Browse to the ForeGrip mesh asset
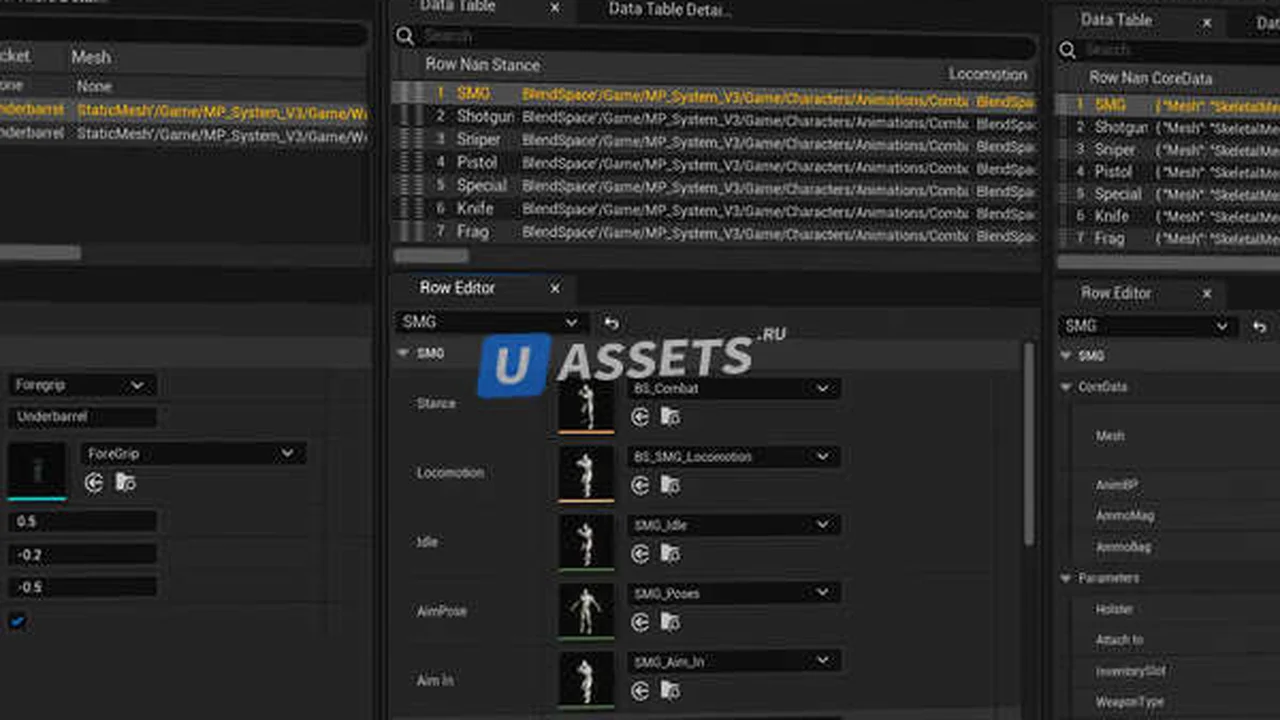Screen dimensions: 1280x720 coord(125,483)
